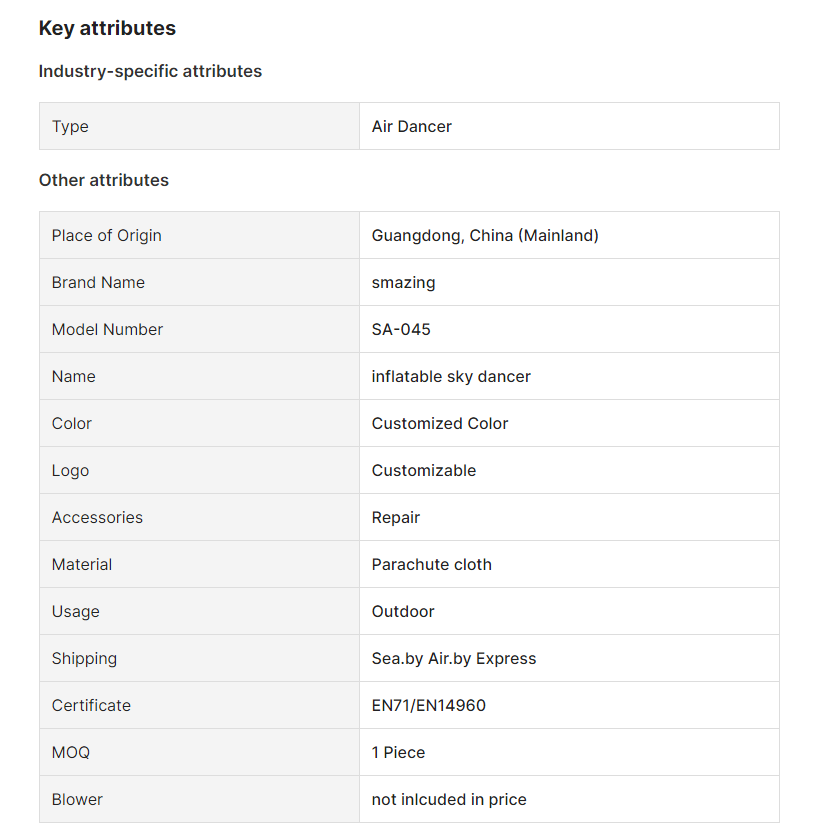Select the Accessories Repair value
Screen dimensions: 833x830
[396, 517]
